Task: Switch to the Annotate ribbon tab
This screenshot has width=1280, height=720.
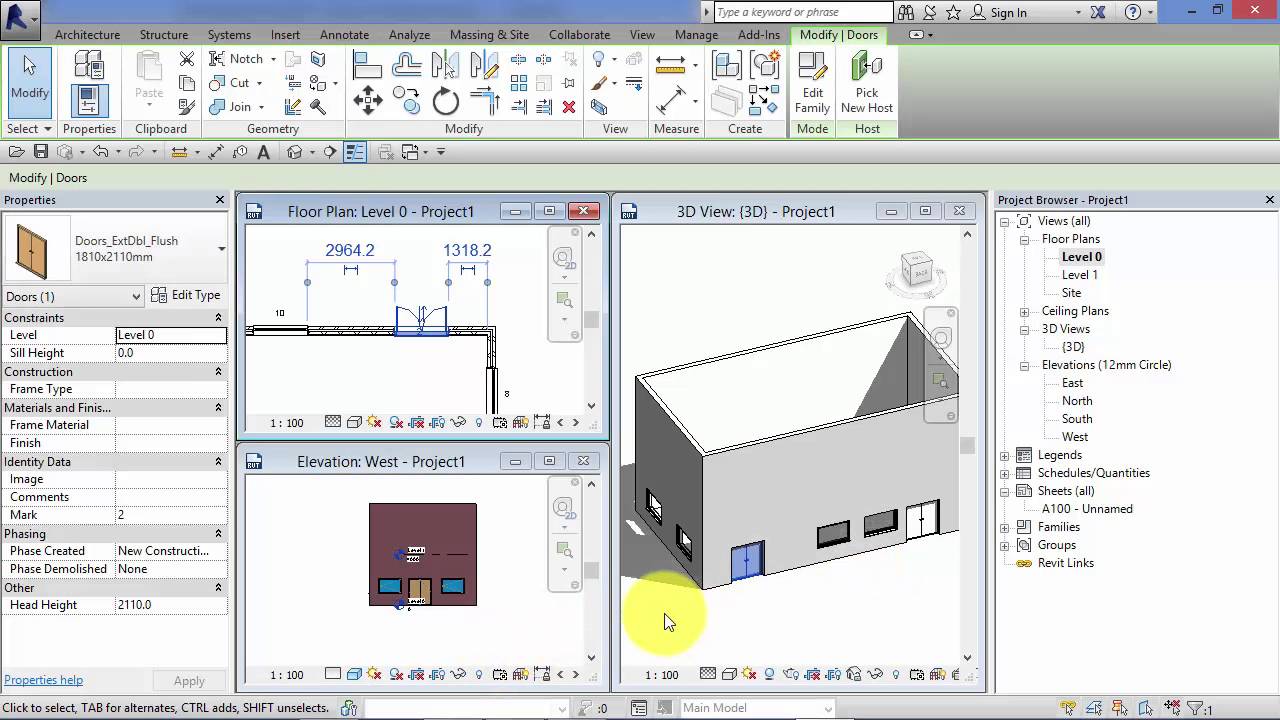Action: 344,35
